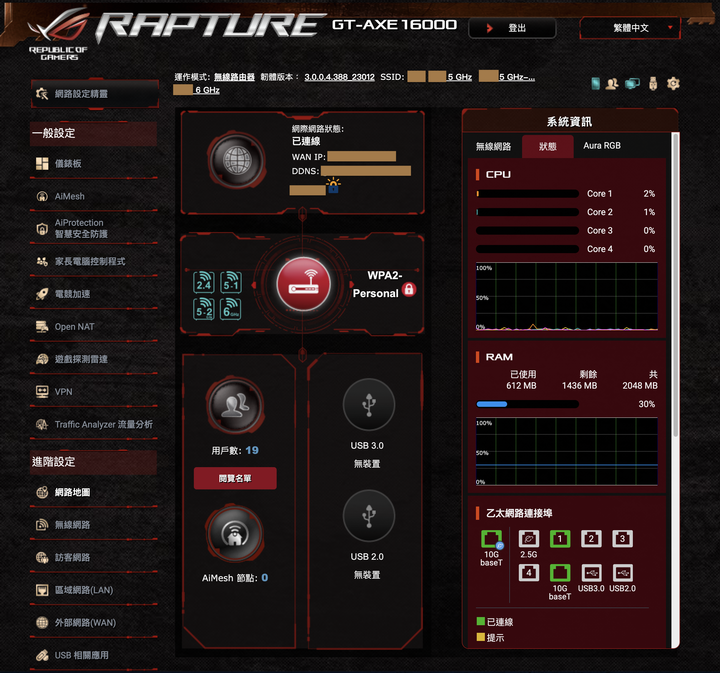Viewport: 720px width, 673px height.
Task: Open 家長電腦控制程式 parental controls
Action: [x=94, y=262]
